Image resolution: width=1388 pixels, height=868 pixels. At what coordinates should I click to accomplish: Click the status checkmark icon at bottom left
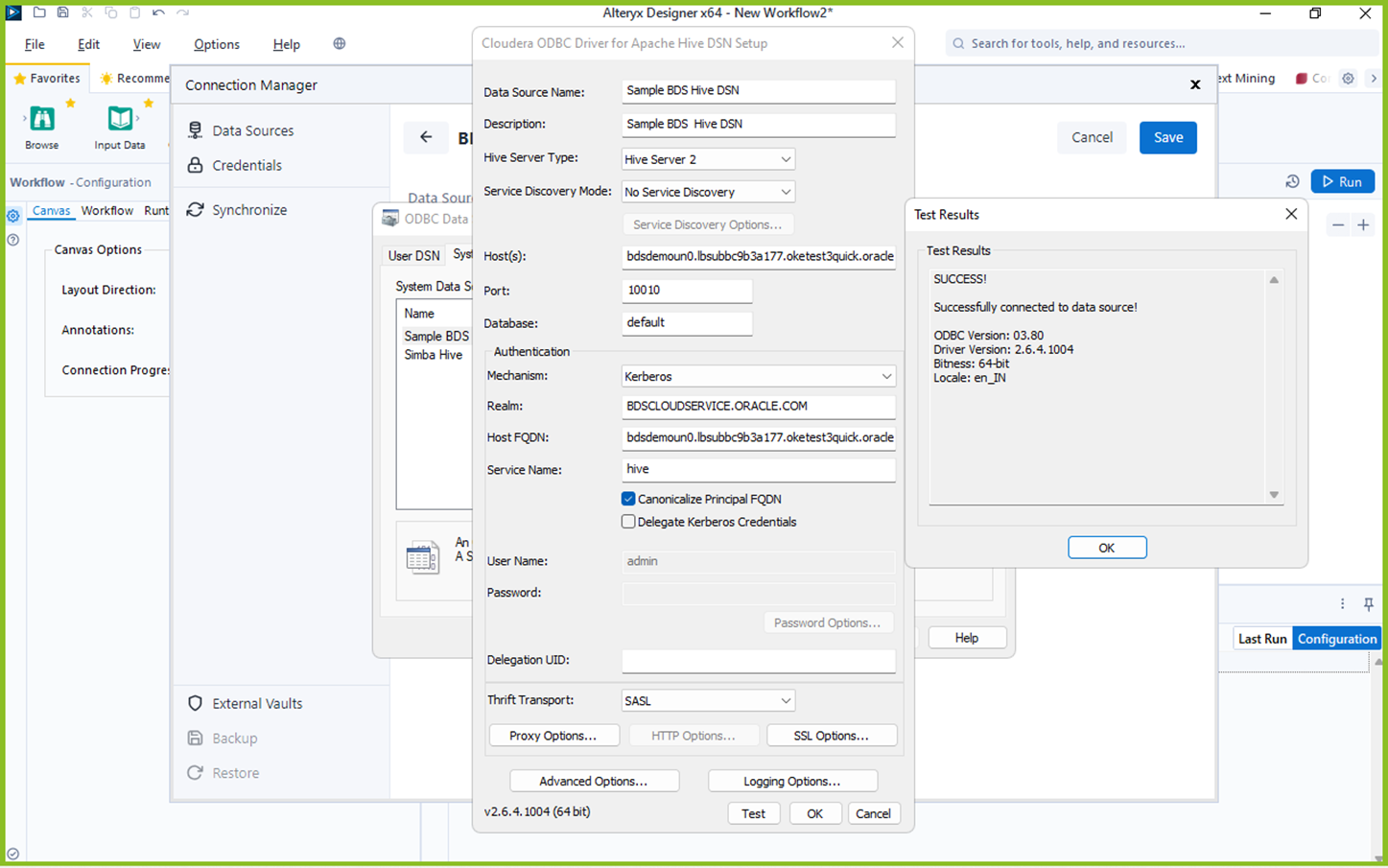pos(12,854)
